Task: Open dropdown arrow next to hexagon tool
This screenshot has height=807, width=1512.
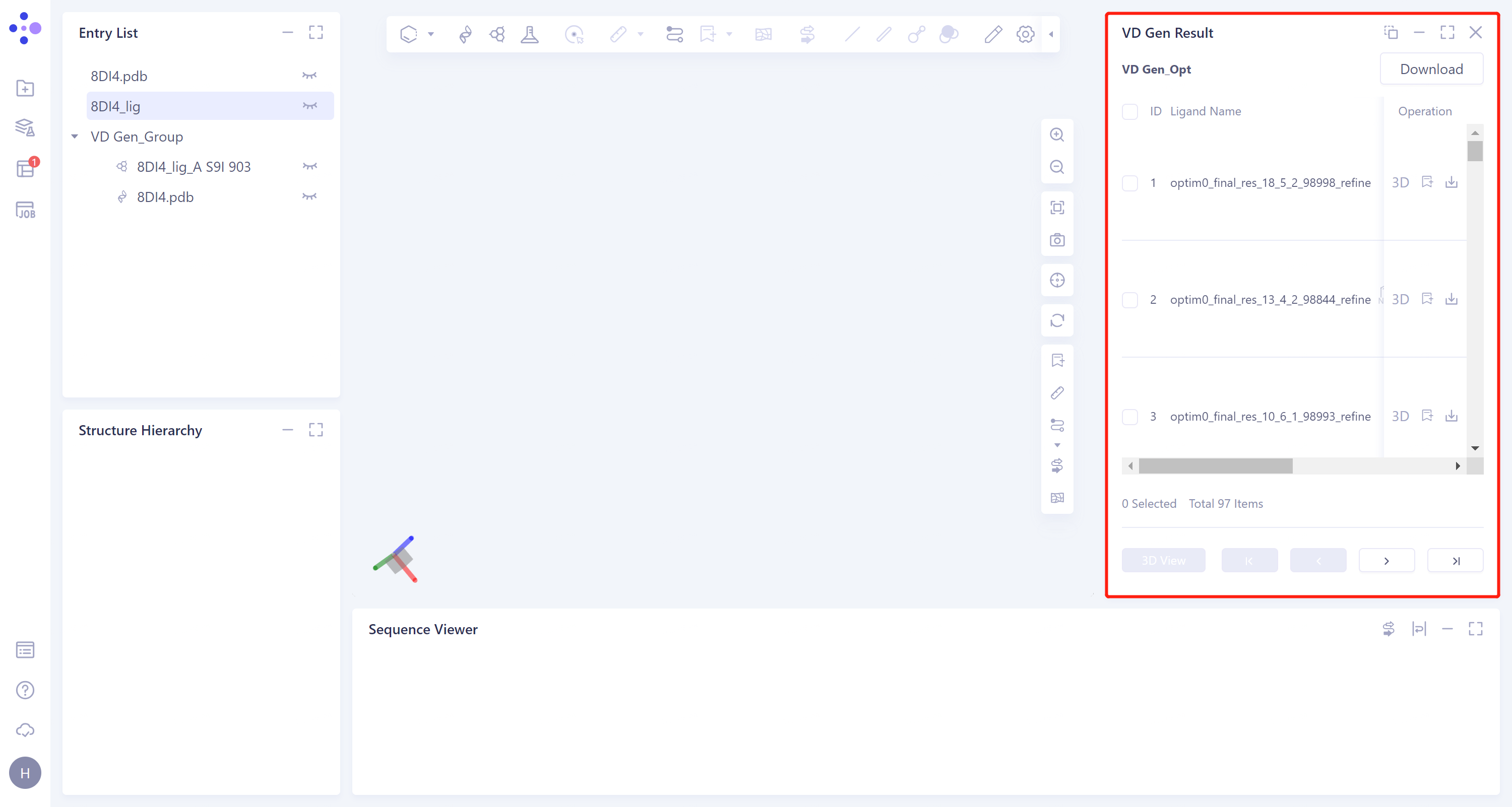Action: click(431, 34)
